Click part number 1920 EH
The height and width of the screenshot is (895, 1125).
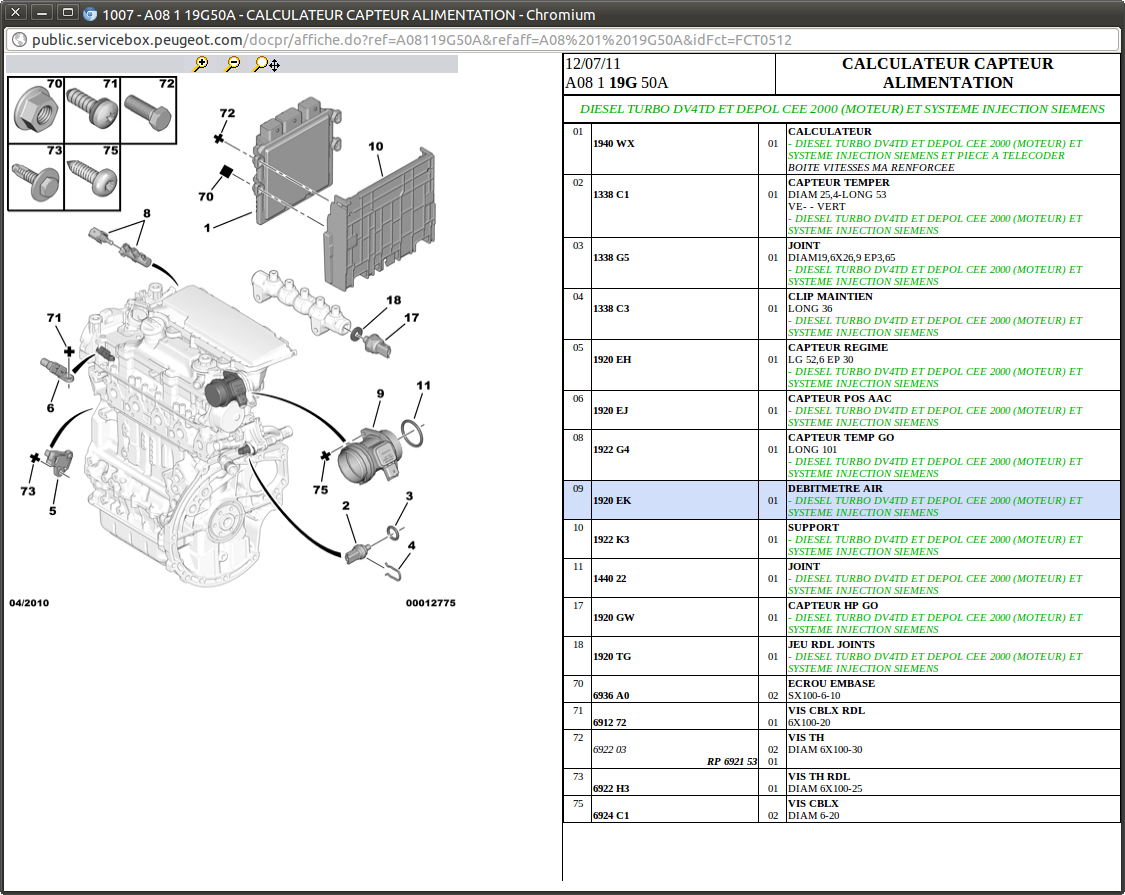(x=612, y=360)
